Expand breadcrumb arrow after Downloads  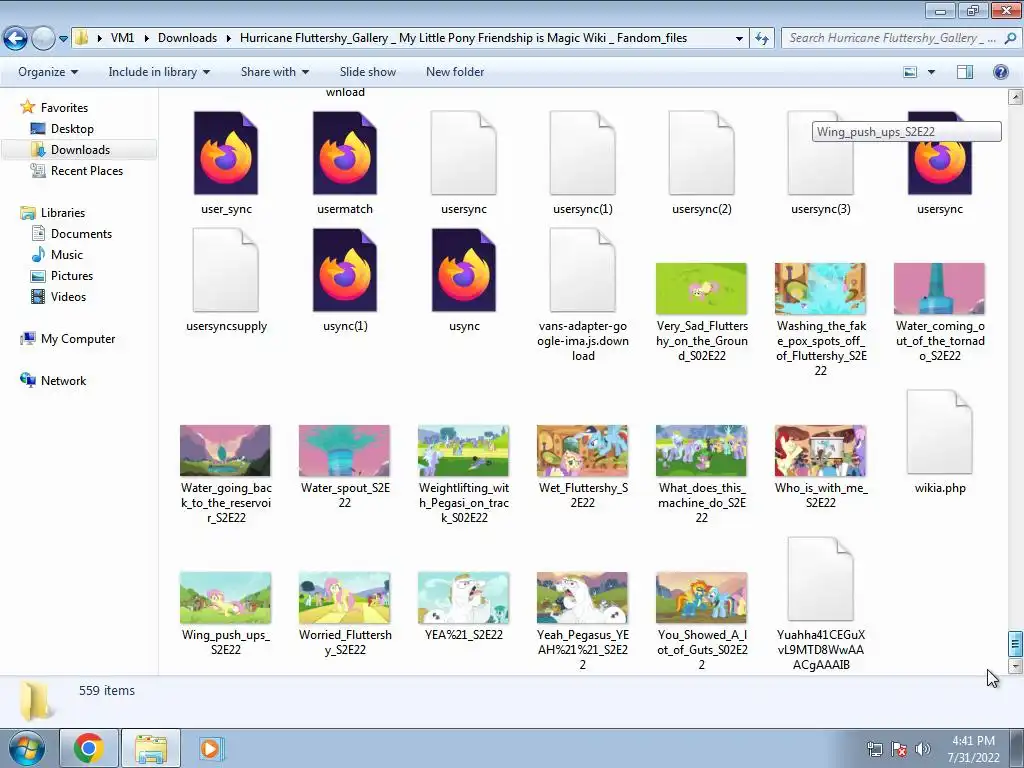tap(229, 38)
